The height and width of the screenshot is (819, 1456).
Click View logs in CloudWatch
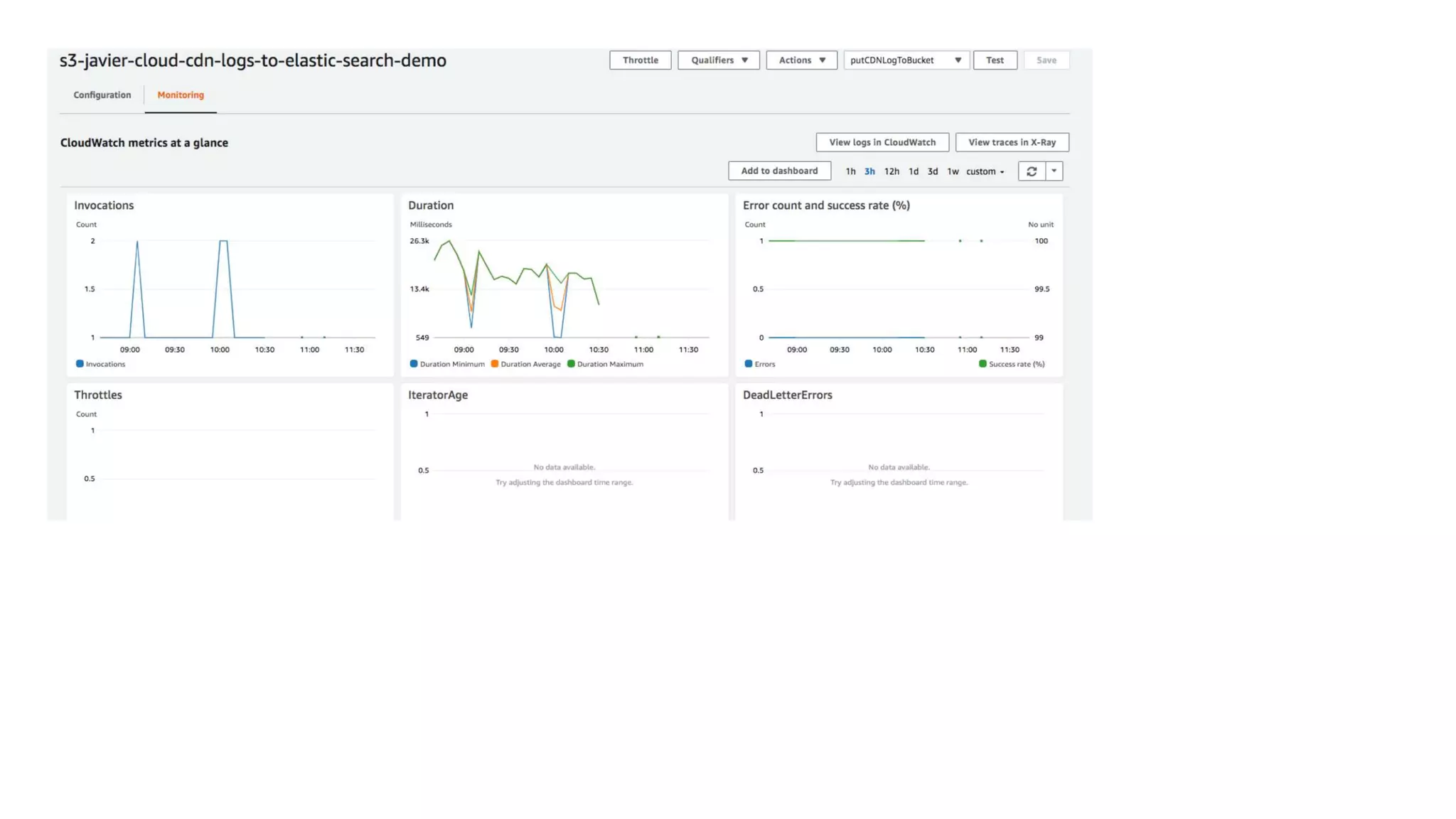[882, 142]
